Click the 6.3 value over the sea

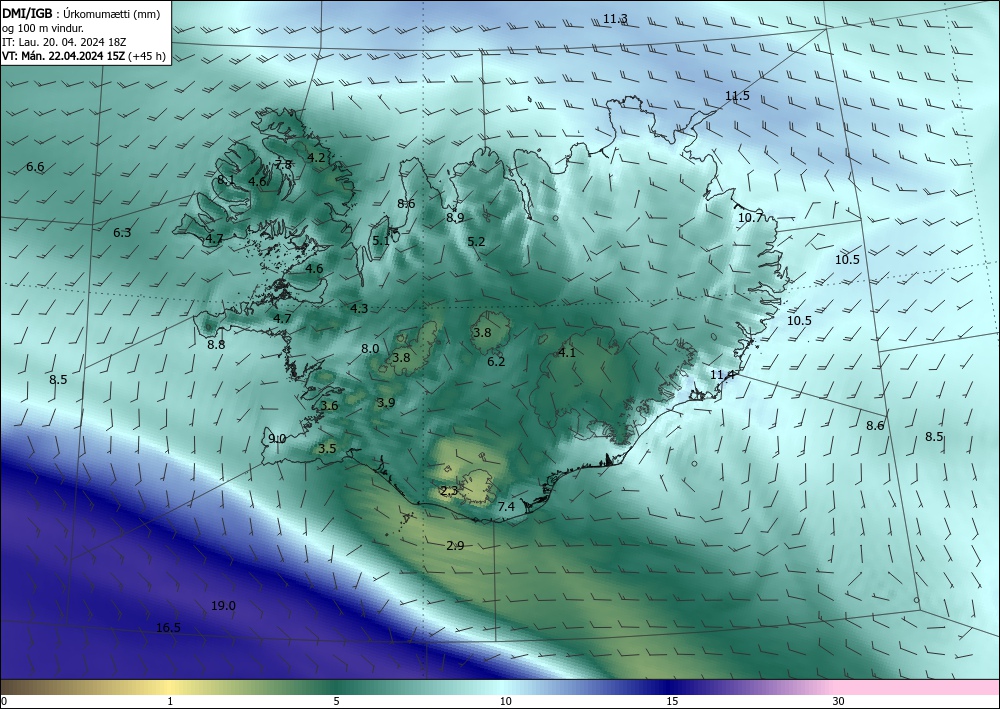click(x=122, y=233)
